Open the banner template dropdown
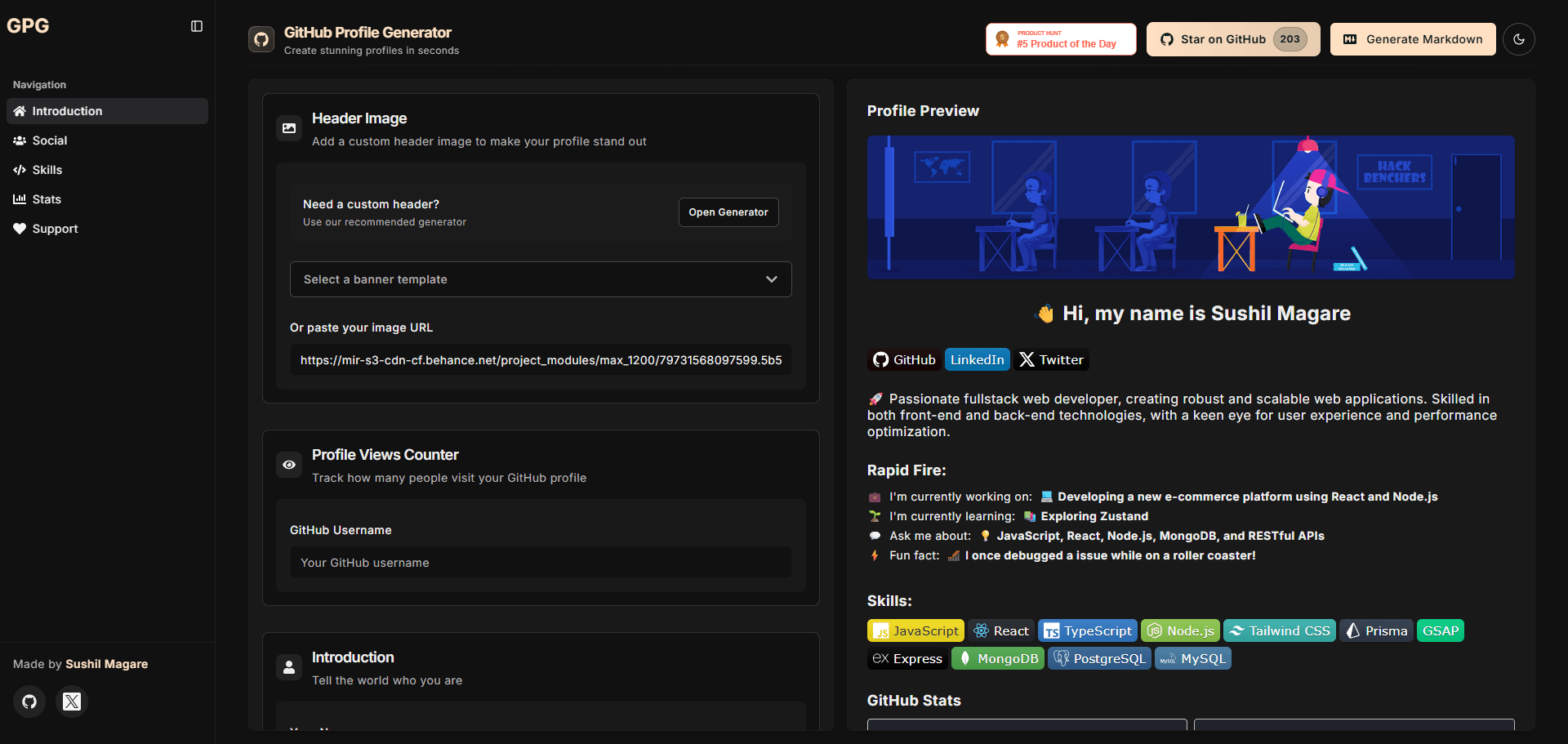This screenshot has width=1568, height=744. [540, 279]
